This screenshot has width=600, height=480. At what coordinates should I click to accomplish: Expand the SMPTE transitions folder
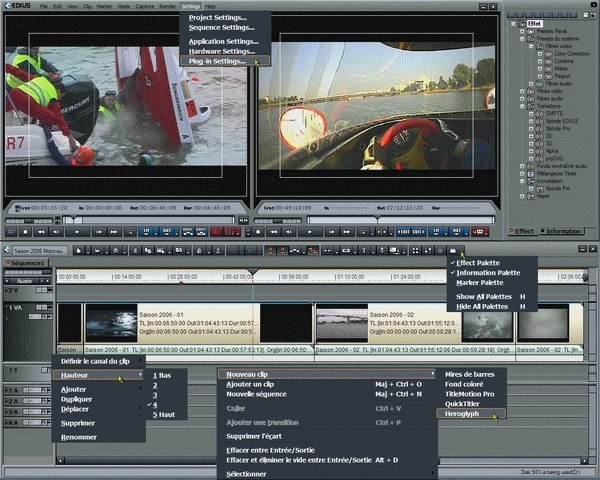coord(531,114)
